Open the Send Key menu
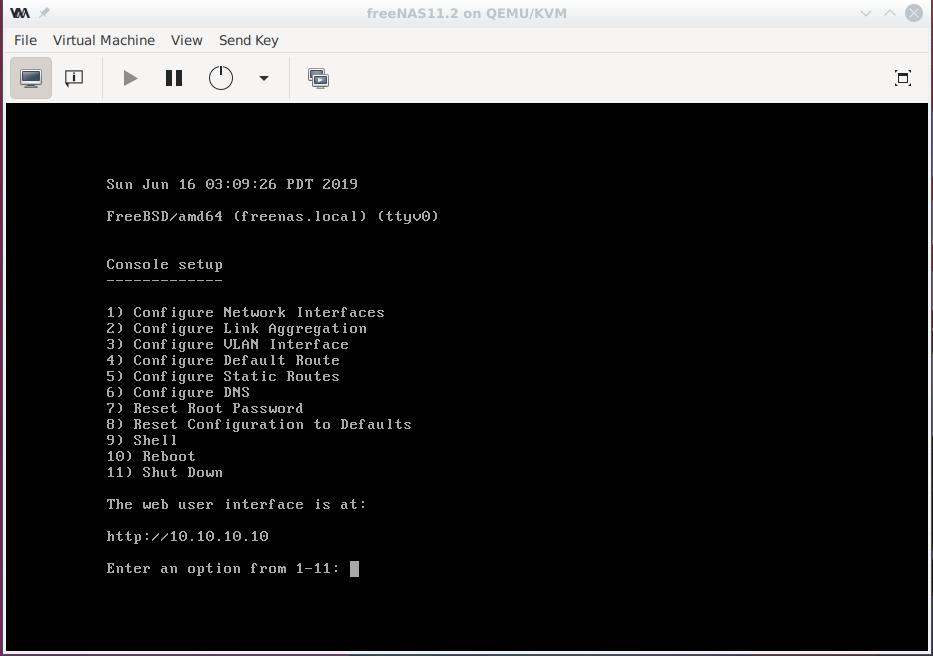The image size is (933, 656). [249, 40]
